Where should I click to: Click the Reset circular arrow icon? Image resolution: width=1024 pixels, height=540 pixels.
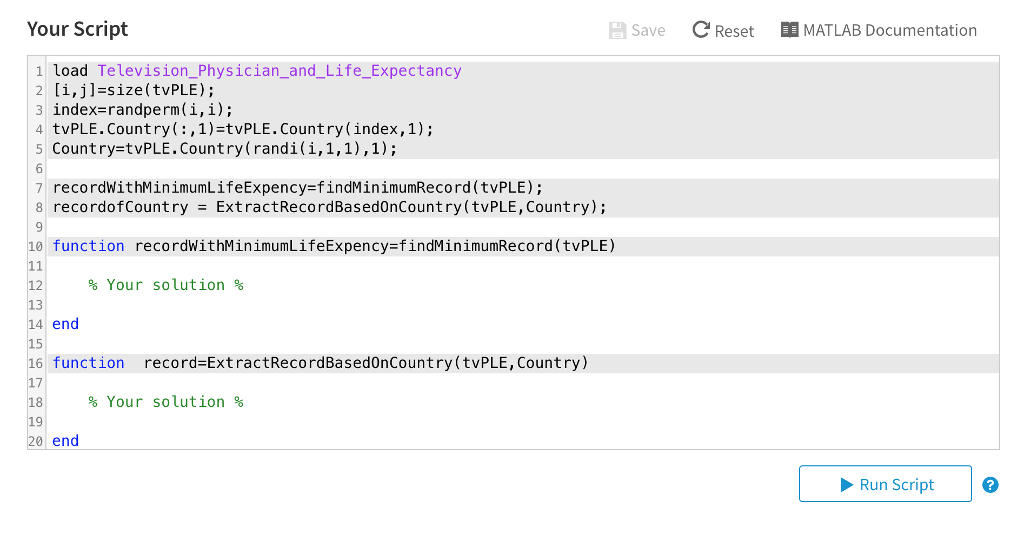click(701, 30)
